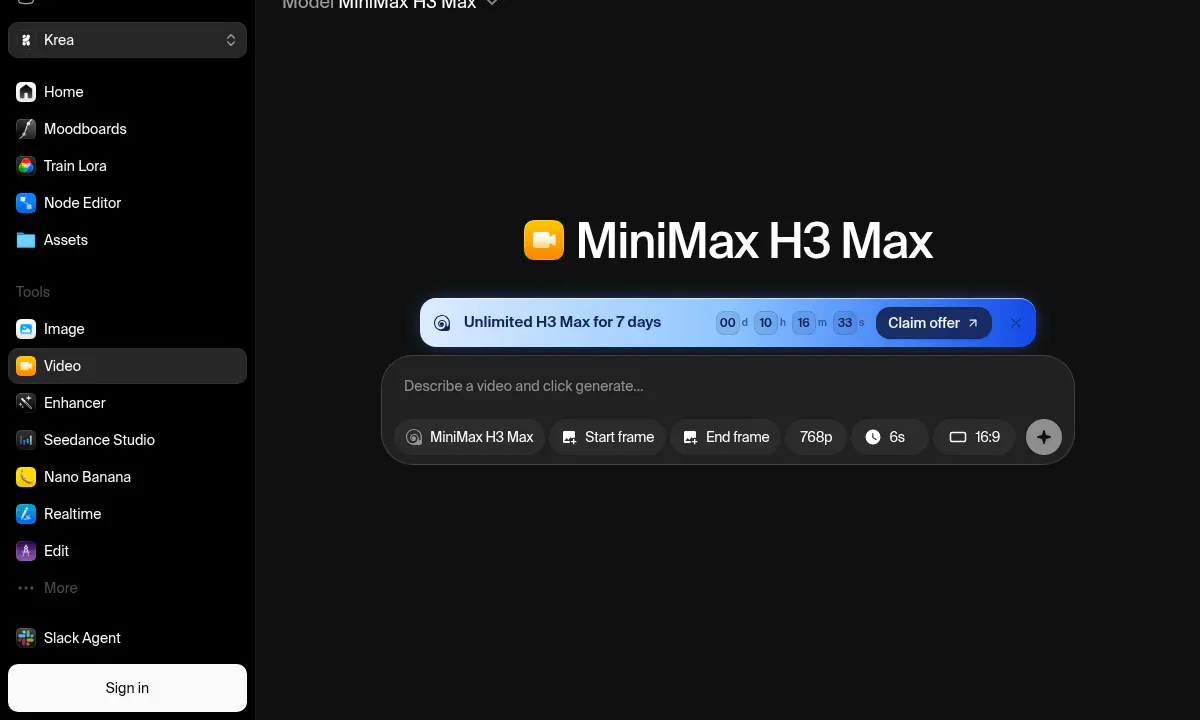Click the hours countdown box in banner
Viewport: 1200px width, 720px height.
coord(766,323)
